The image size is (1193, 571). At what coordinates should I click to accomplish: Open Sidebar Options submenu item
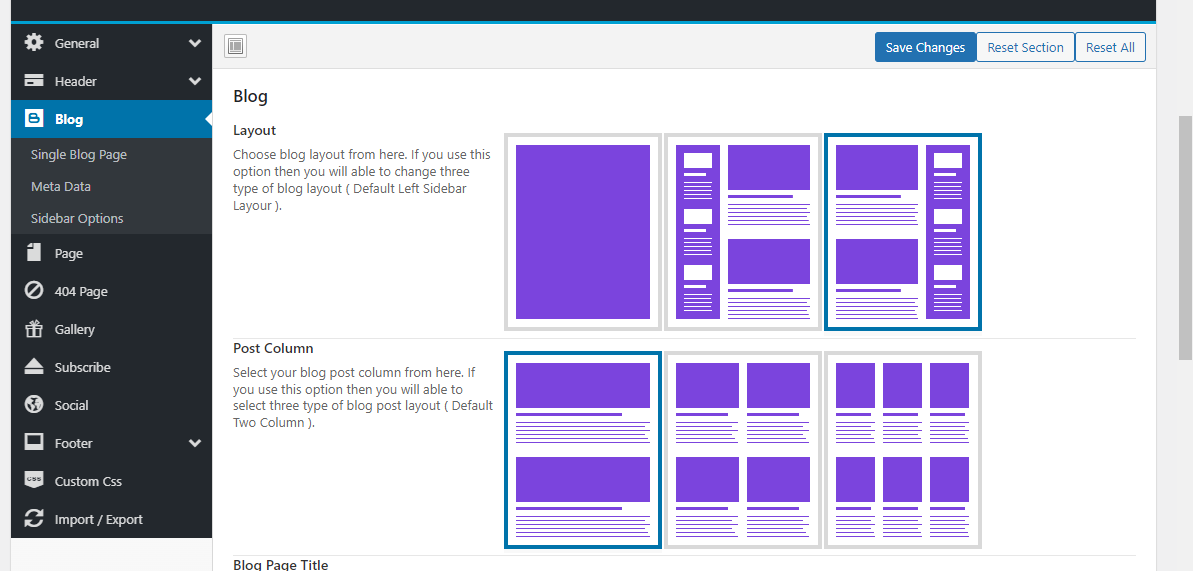coord(77,218)
